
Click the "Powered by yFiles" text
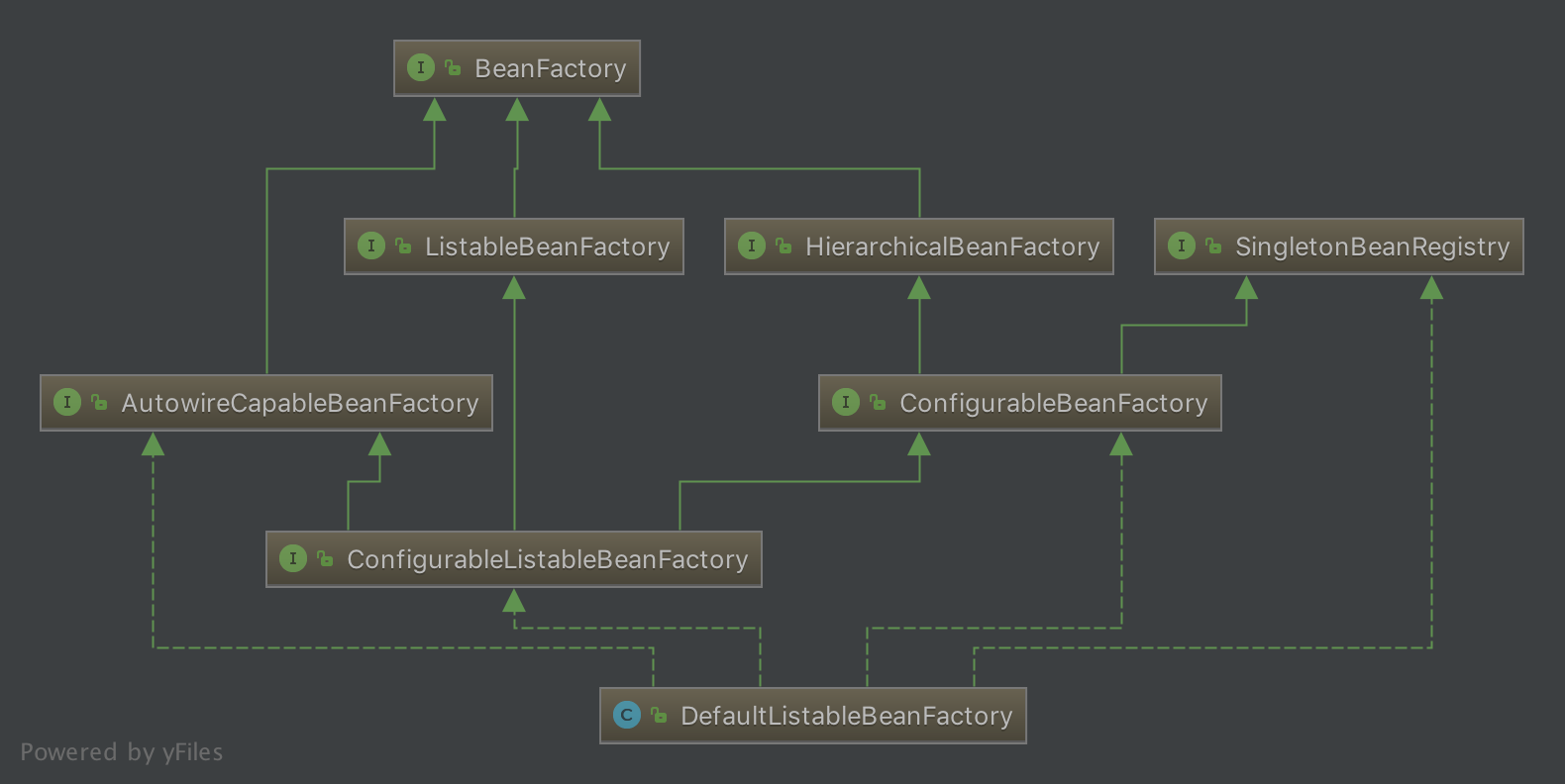122,752
